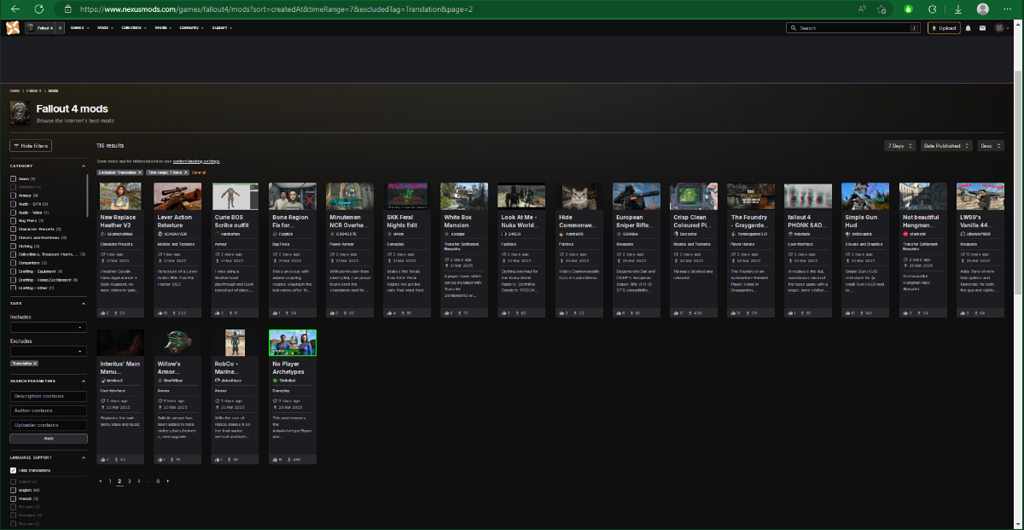Focus the Description contains field
1024x530 pixels.
[49, 396]
